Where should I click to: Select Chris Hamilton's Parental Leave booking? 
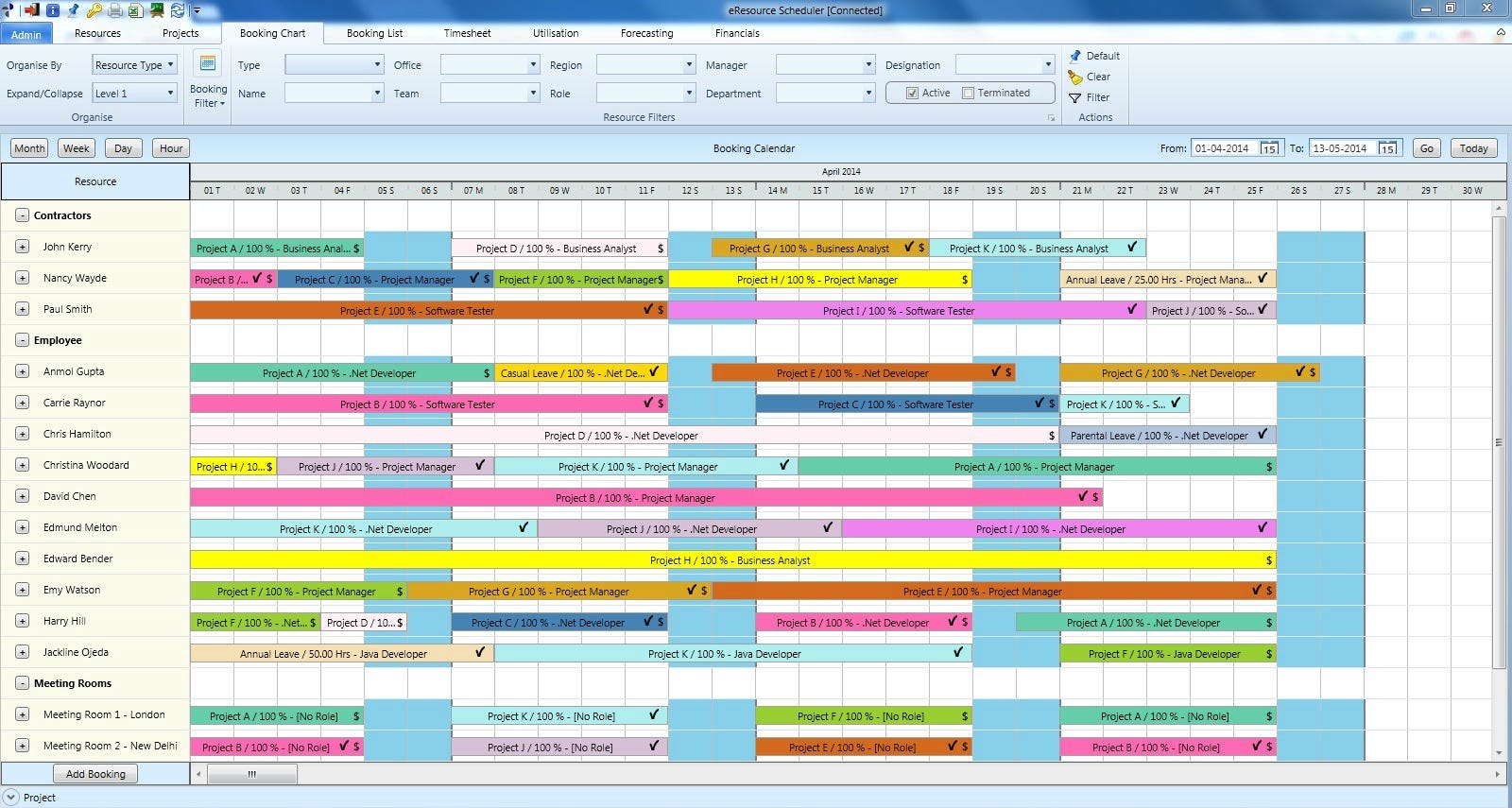click(1168, 436)
